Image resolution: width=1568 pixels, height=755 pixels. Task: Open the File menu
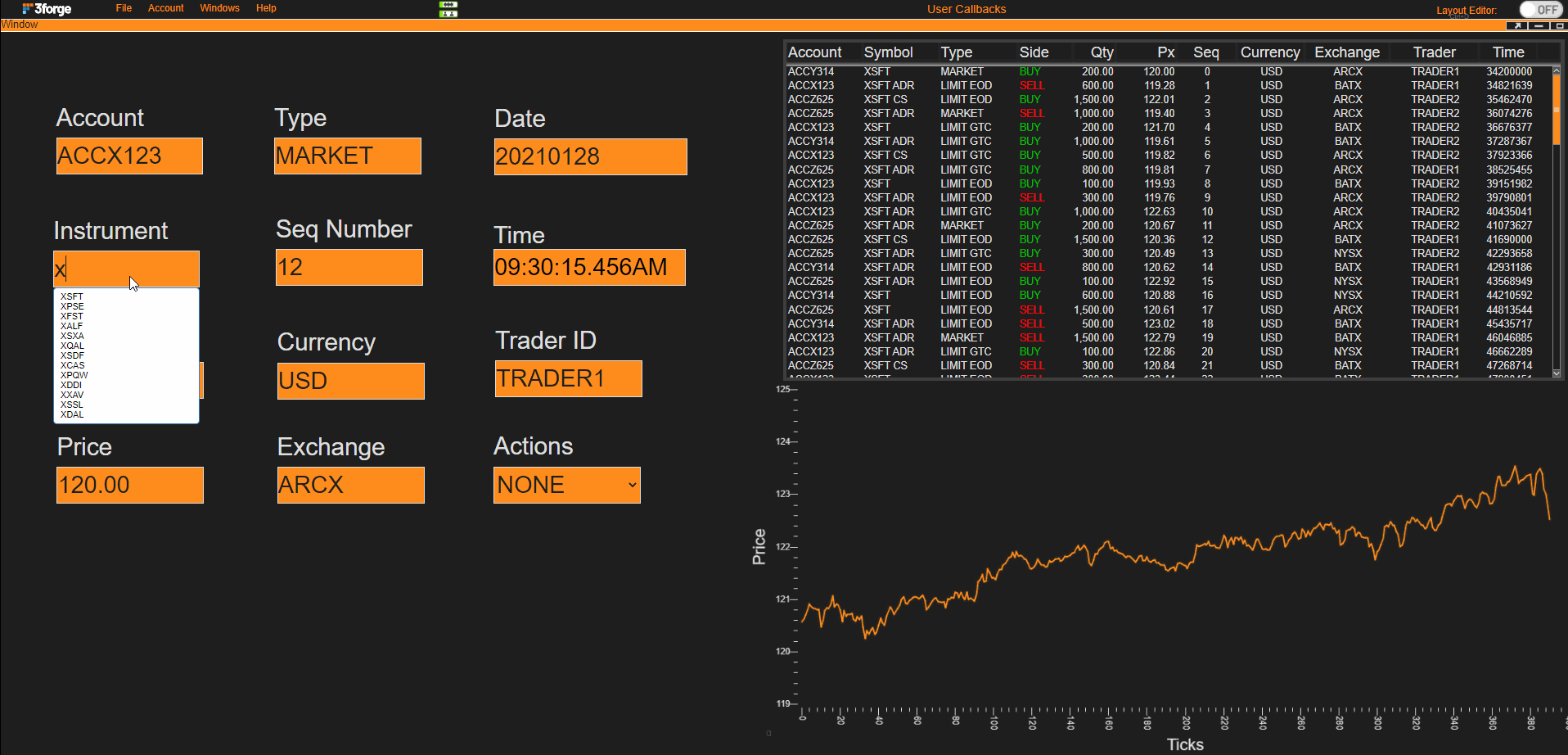pos(124,8)
